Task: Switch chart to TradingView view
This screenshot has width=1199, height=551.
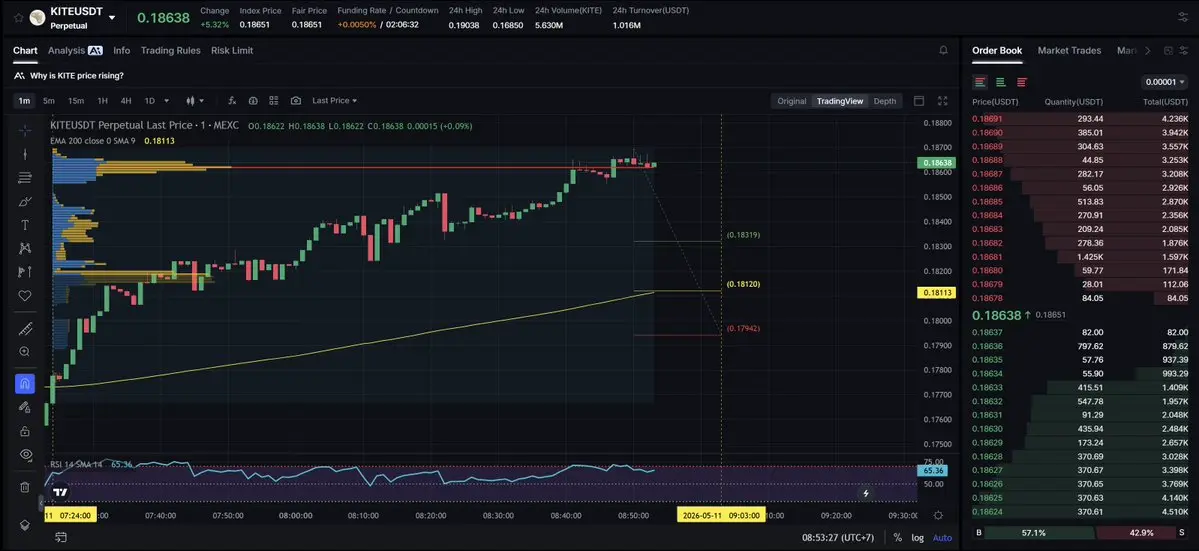Action: [840, 101]
